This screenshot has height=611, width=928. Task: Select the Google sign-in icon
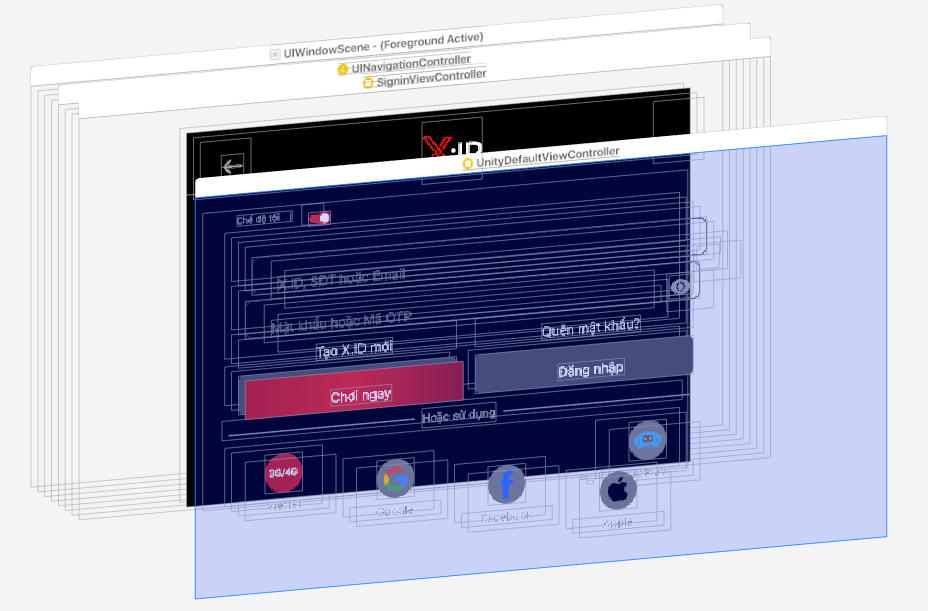393,481
